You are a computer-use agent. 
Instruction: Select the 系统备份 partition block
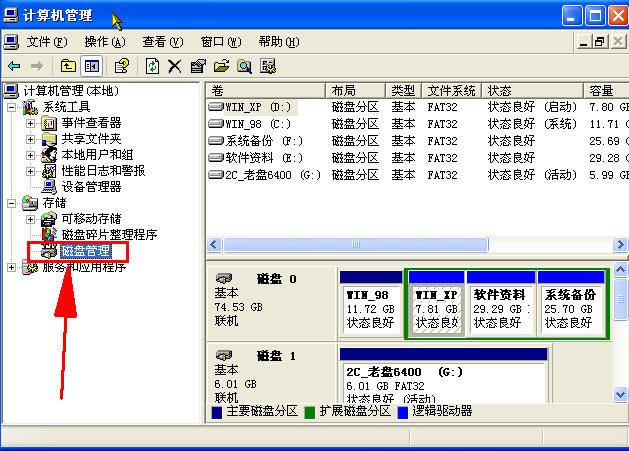[571, 304]
